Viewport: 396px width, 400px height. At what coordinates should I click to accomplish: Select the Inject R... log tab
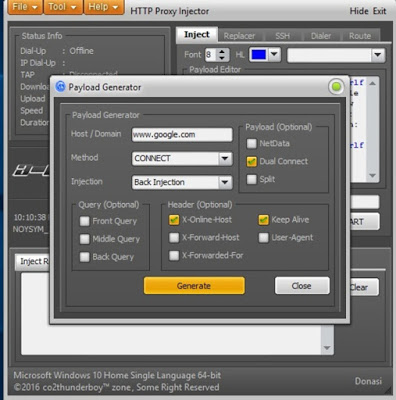33,262
